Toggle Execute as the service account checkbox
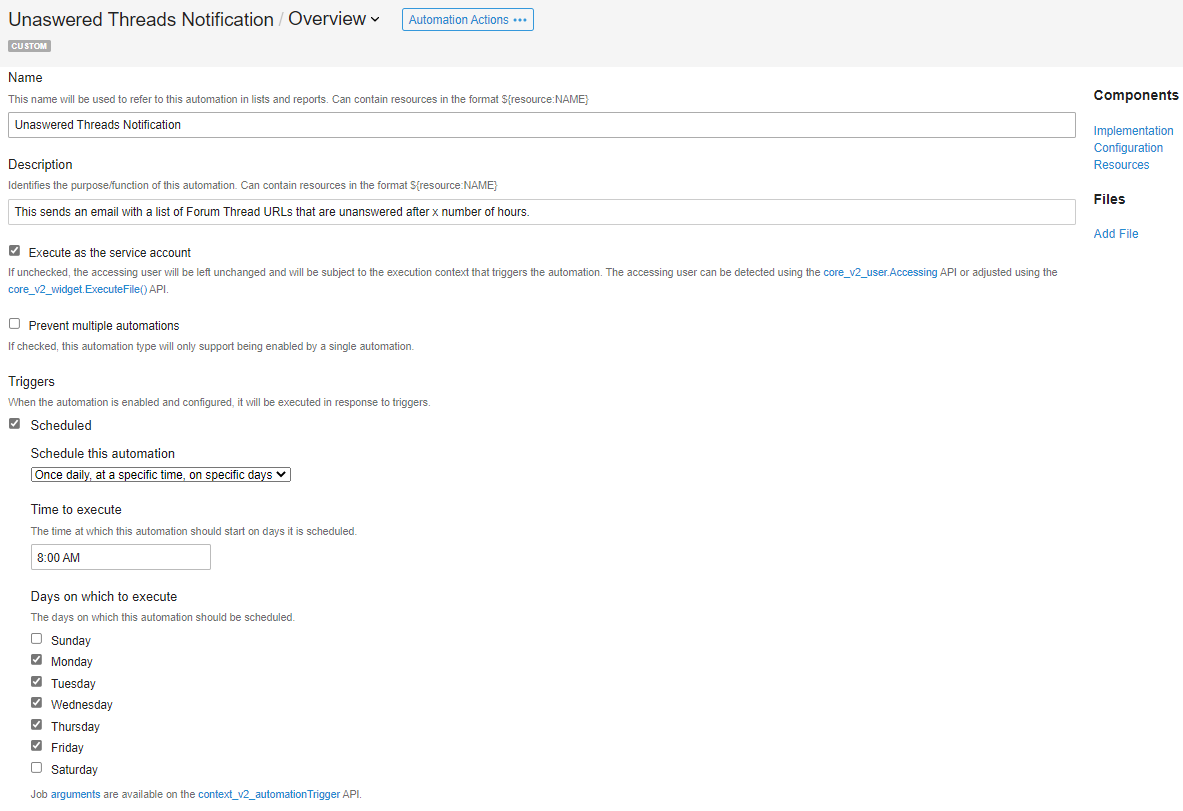This screenshot has height=811, width=1183. click(14, 250)
